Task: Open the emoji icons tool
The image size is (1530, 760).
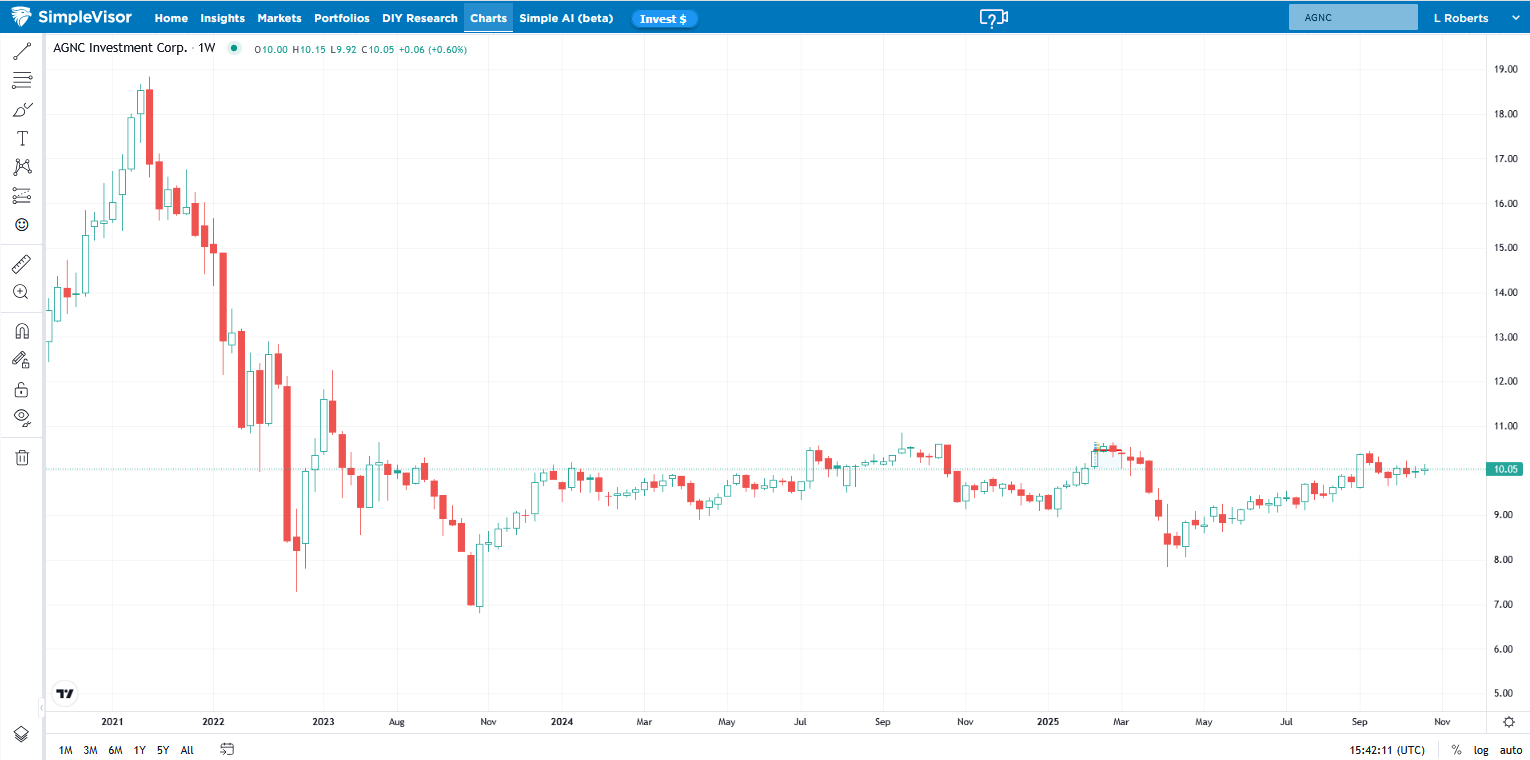Action: [x=21, y=225]
